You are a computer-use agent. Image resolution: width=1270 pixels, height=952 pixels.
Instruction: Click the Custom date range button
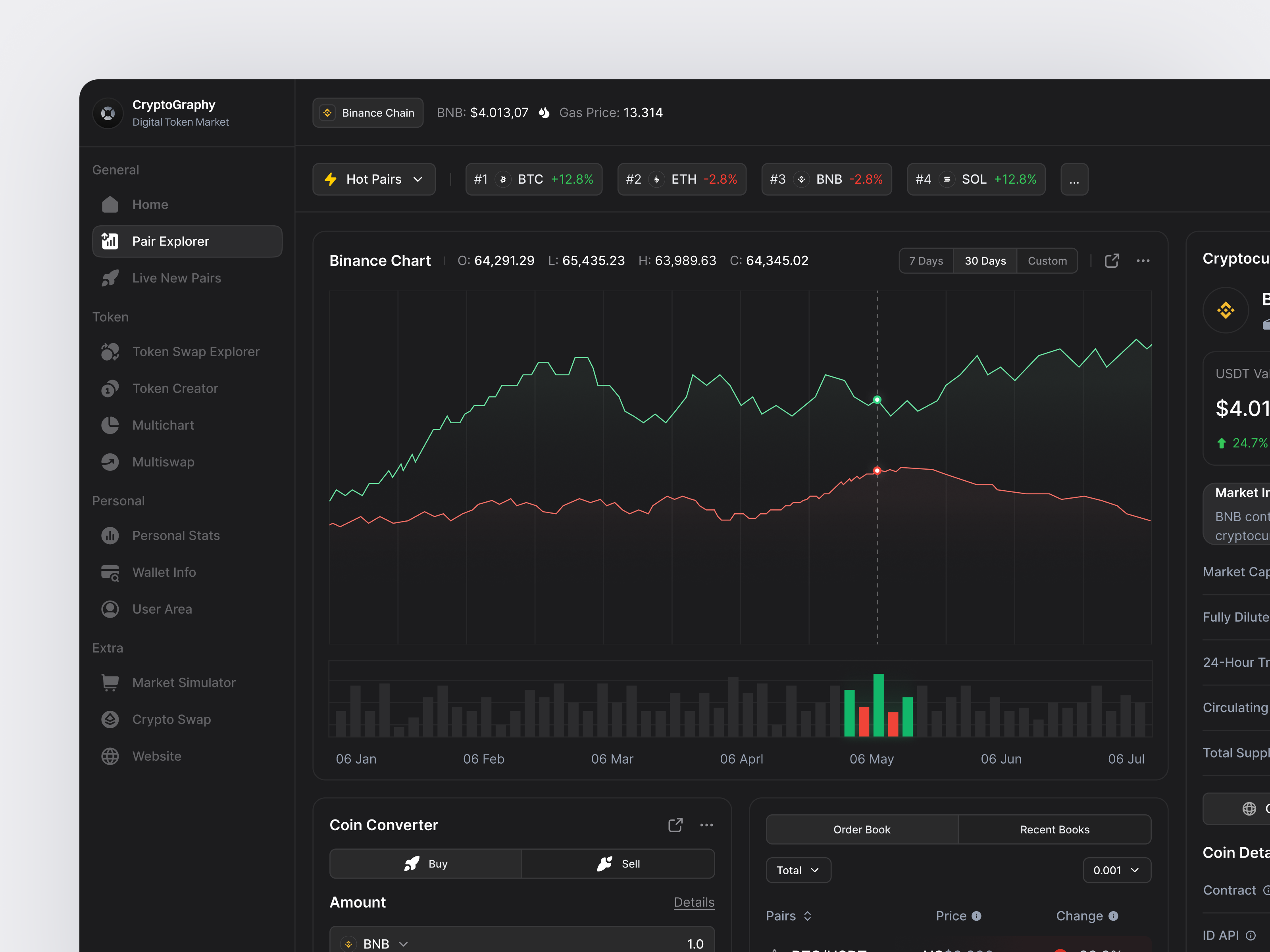[1047, 261]
